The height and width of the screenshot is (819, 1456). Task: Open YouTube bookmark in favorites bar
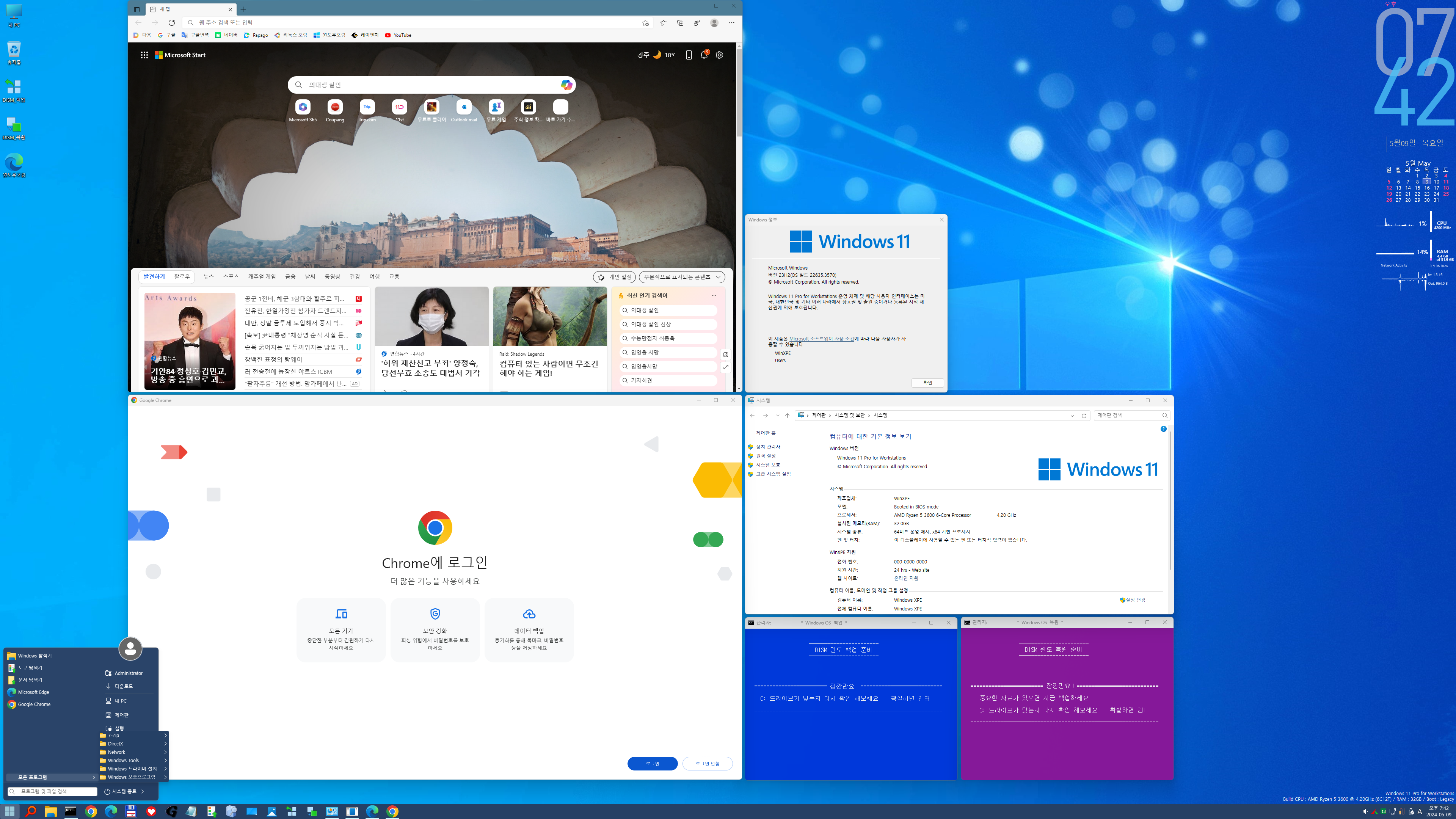pos(398,35)
